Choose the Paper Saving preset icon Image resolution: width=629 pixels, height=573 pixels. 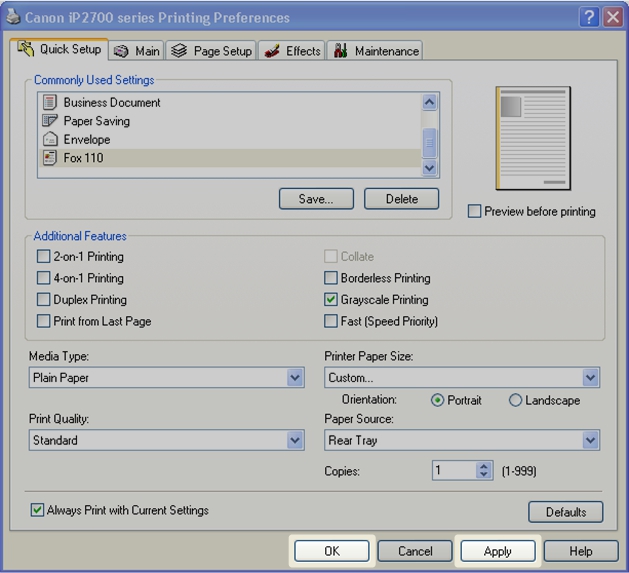50,121
